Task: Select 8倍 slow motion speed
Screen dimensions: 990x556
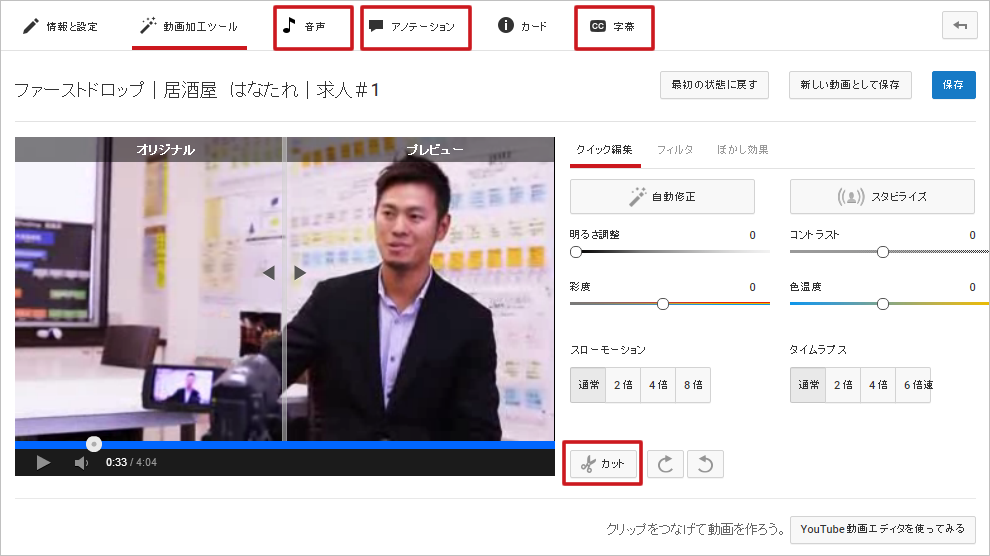Action: pyautogui.click(x=693, y=385)
